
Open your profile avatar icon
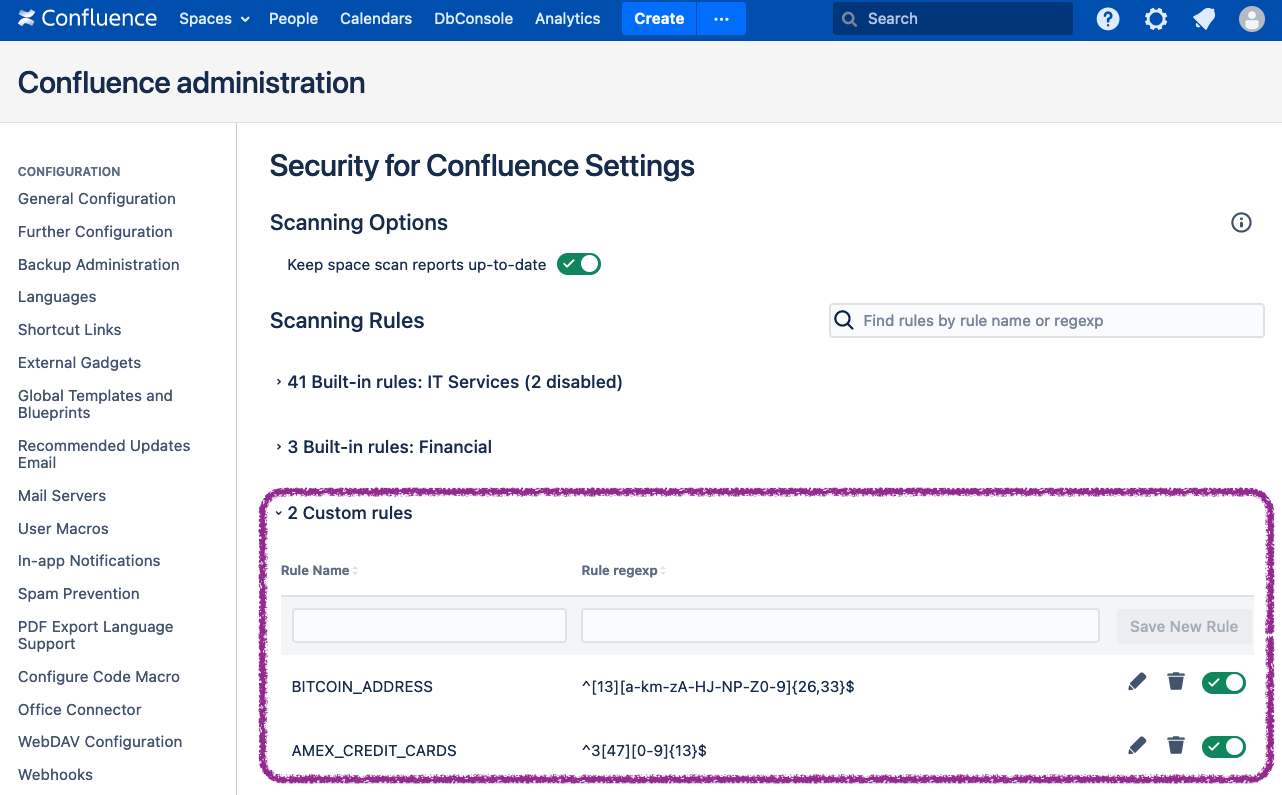click(1251, 18)
